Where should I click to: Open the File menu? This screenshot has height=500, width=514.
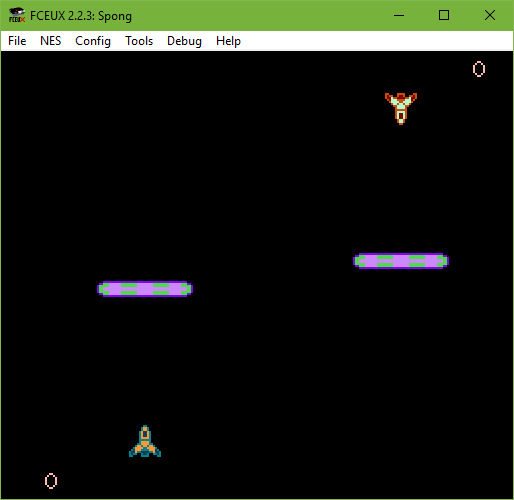click(17, 41)
